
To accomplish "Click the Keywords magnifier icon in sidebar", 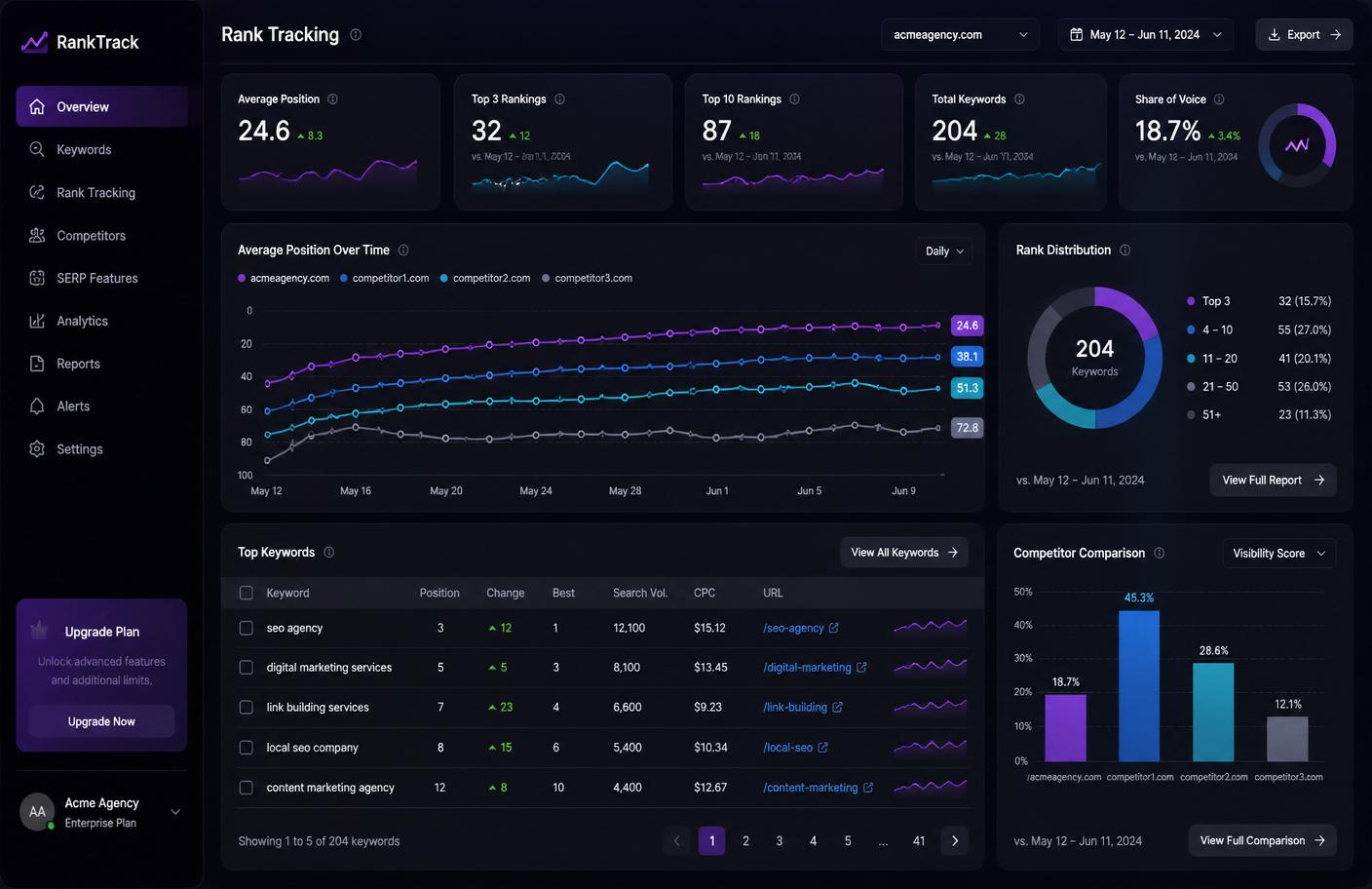I will pyautogui.click(x=37, y=149).
